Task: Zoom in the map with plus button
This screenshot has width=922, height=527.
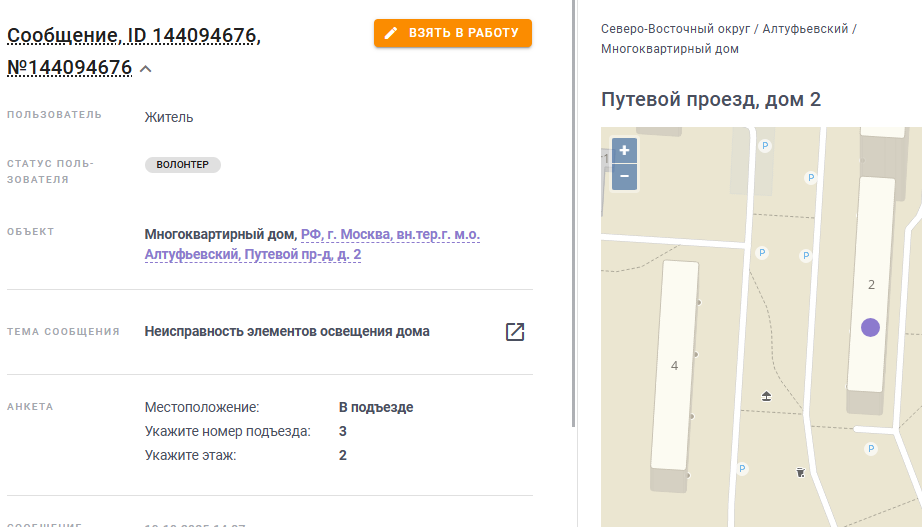Action: click(x=624, y=151)
